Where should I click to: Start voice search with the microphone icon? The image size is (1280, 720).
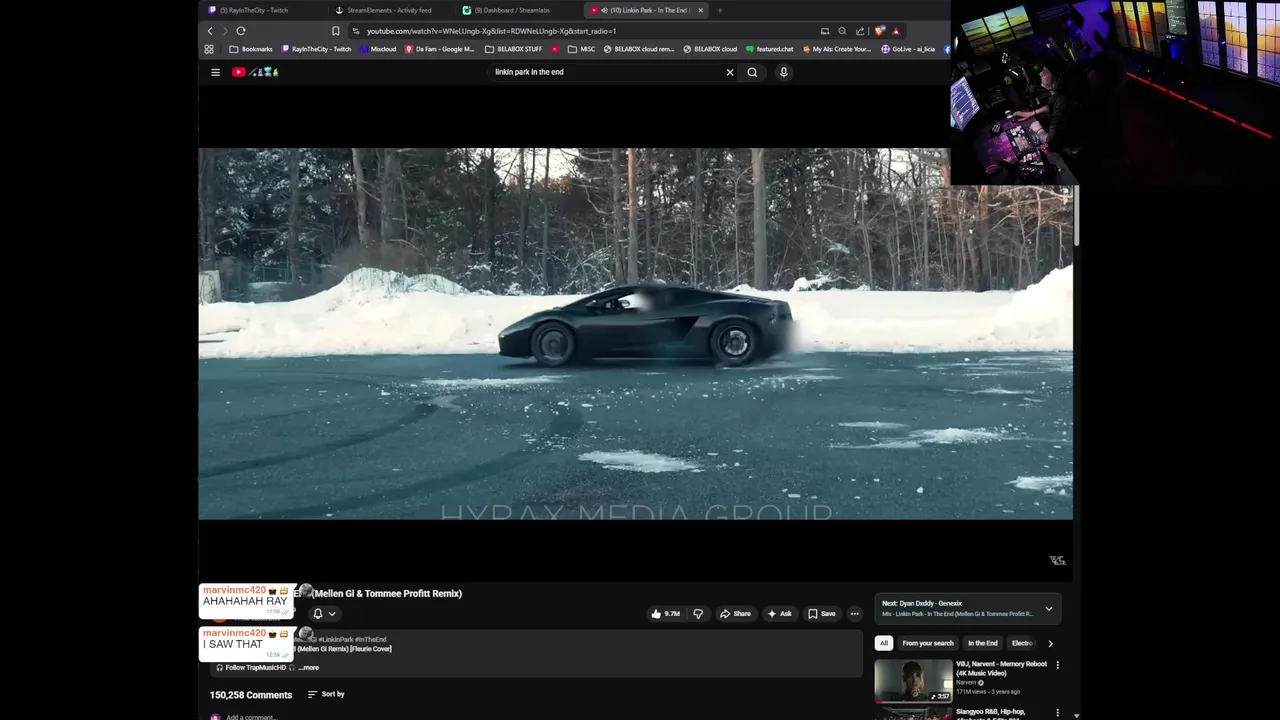tap(784, 72)
